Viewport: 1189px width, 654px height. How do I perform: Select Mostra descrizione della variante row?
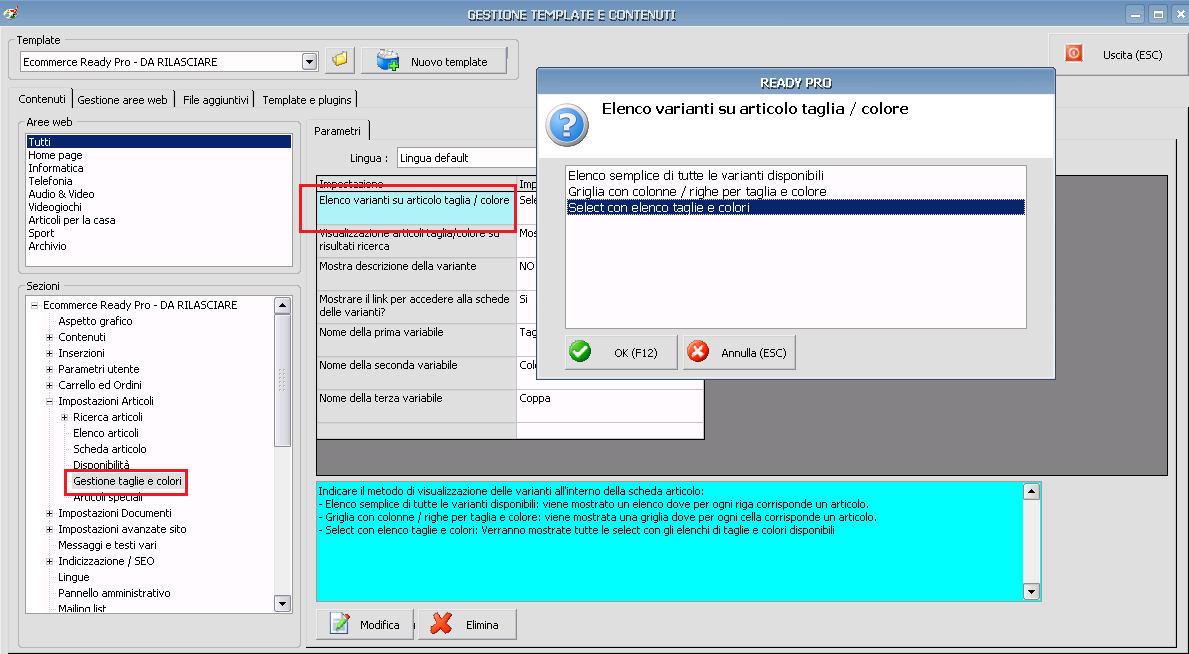click(416, 274)
